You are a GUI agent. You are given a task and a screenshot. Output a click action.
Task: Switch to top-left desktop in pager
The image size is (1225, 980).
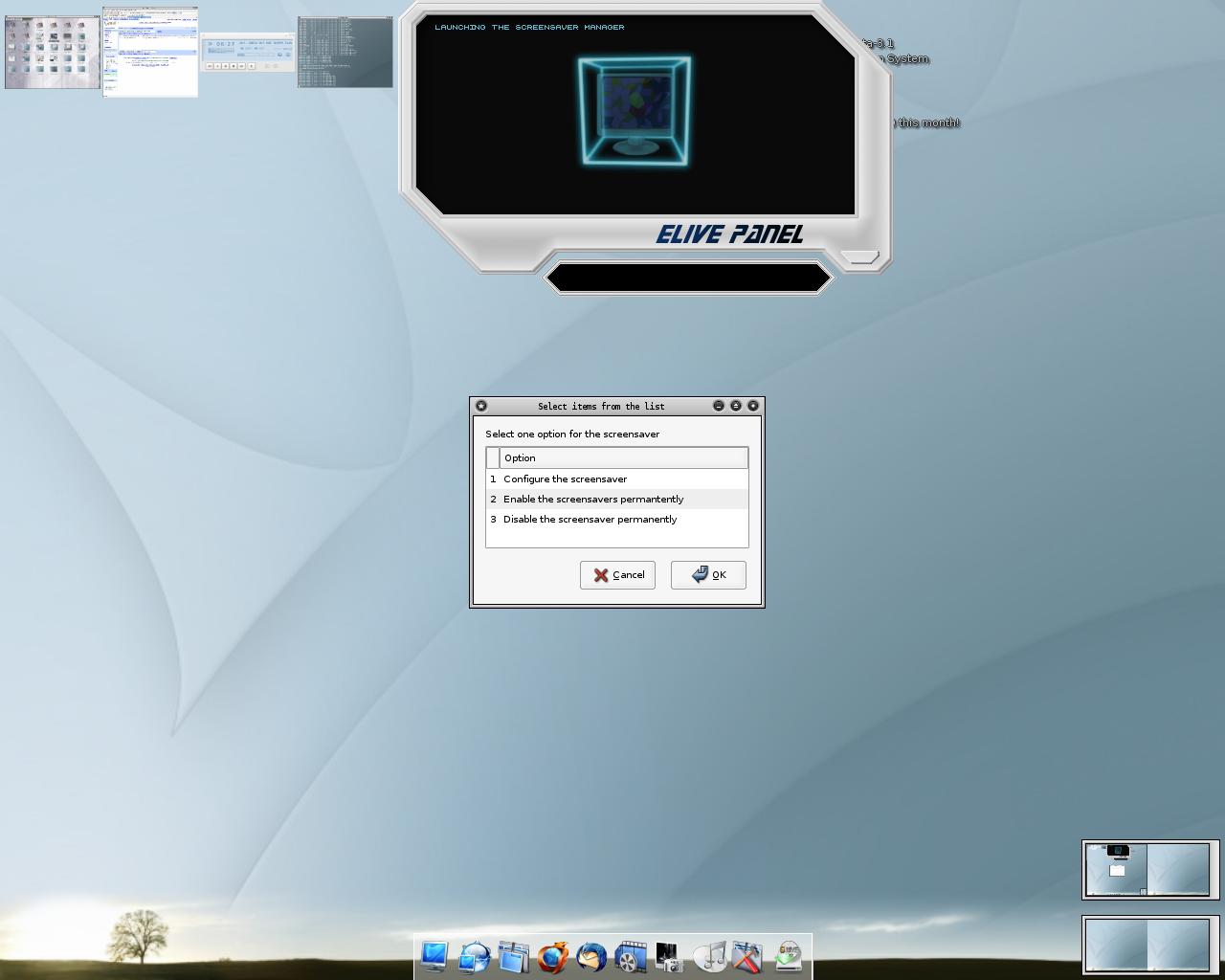pyautogui.click(x=1116, y=870)
